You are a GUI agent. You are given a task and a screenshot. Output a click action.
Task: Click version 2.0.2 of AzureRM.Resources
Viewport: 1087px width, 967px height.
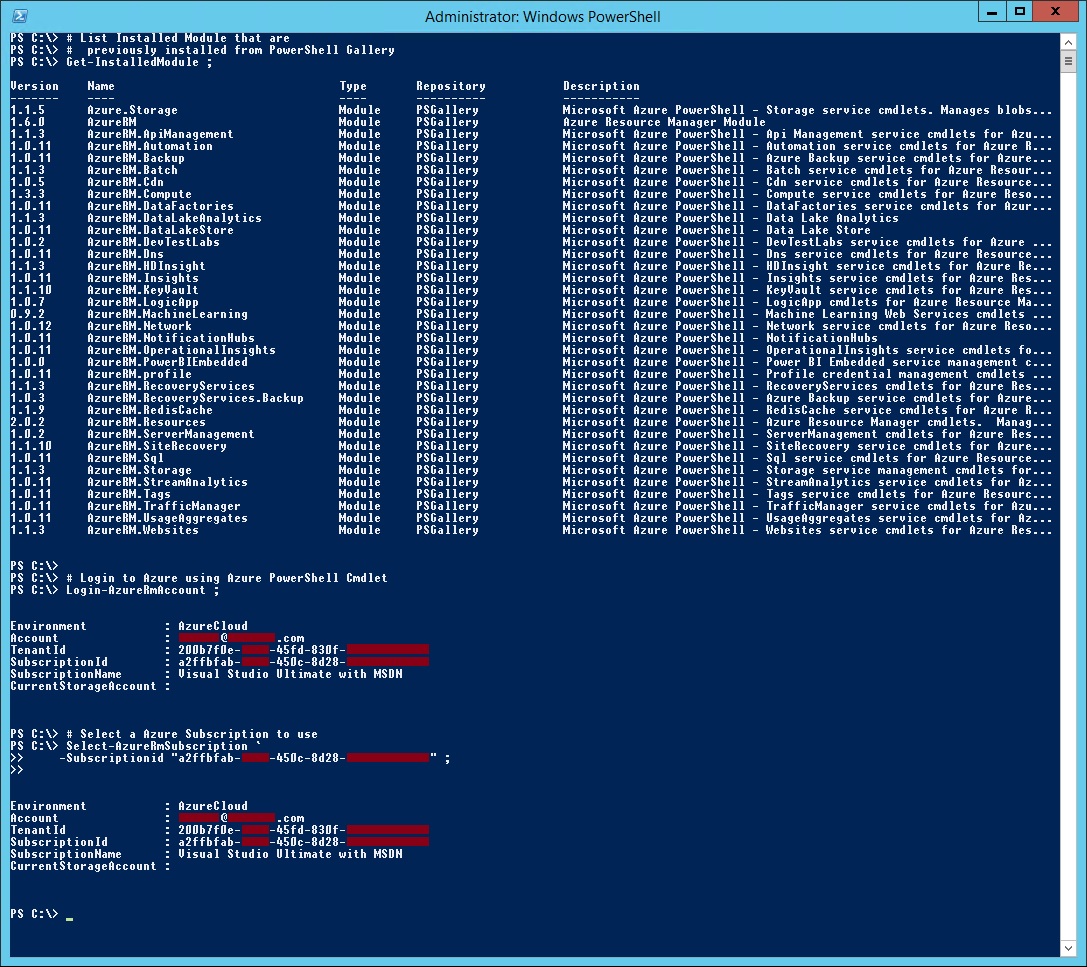pyautogui.click(x=28, y=422)
